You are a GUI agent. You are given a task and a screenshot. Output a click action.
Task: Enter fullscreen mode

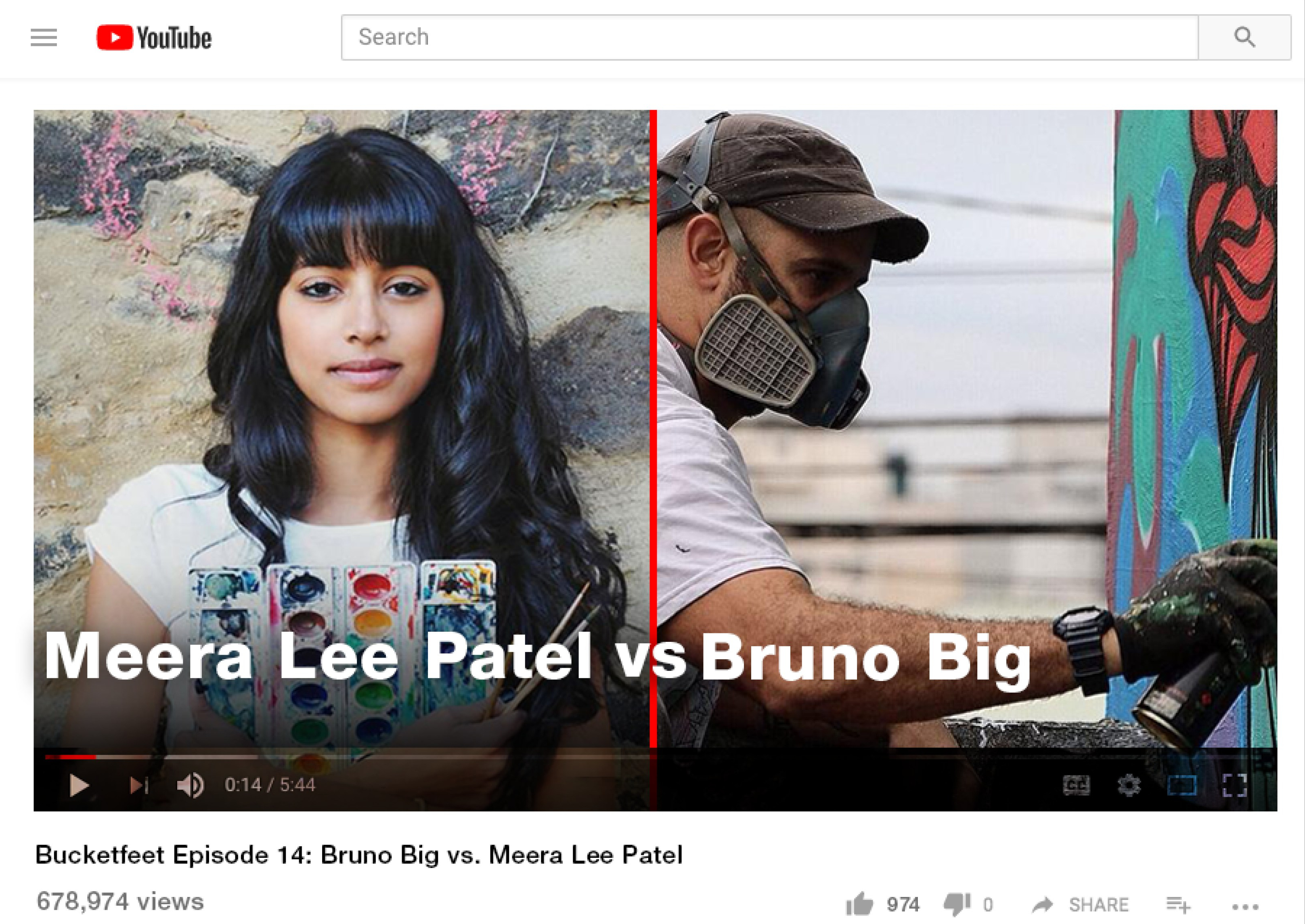click(1234, 786)
